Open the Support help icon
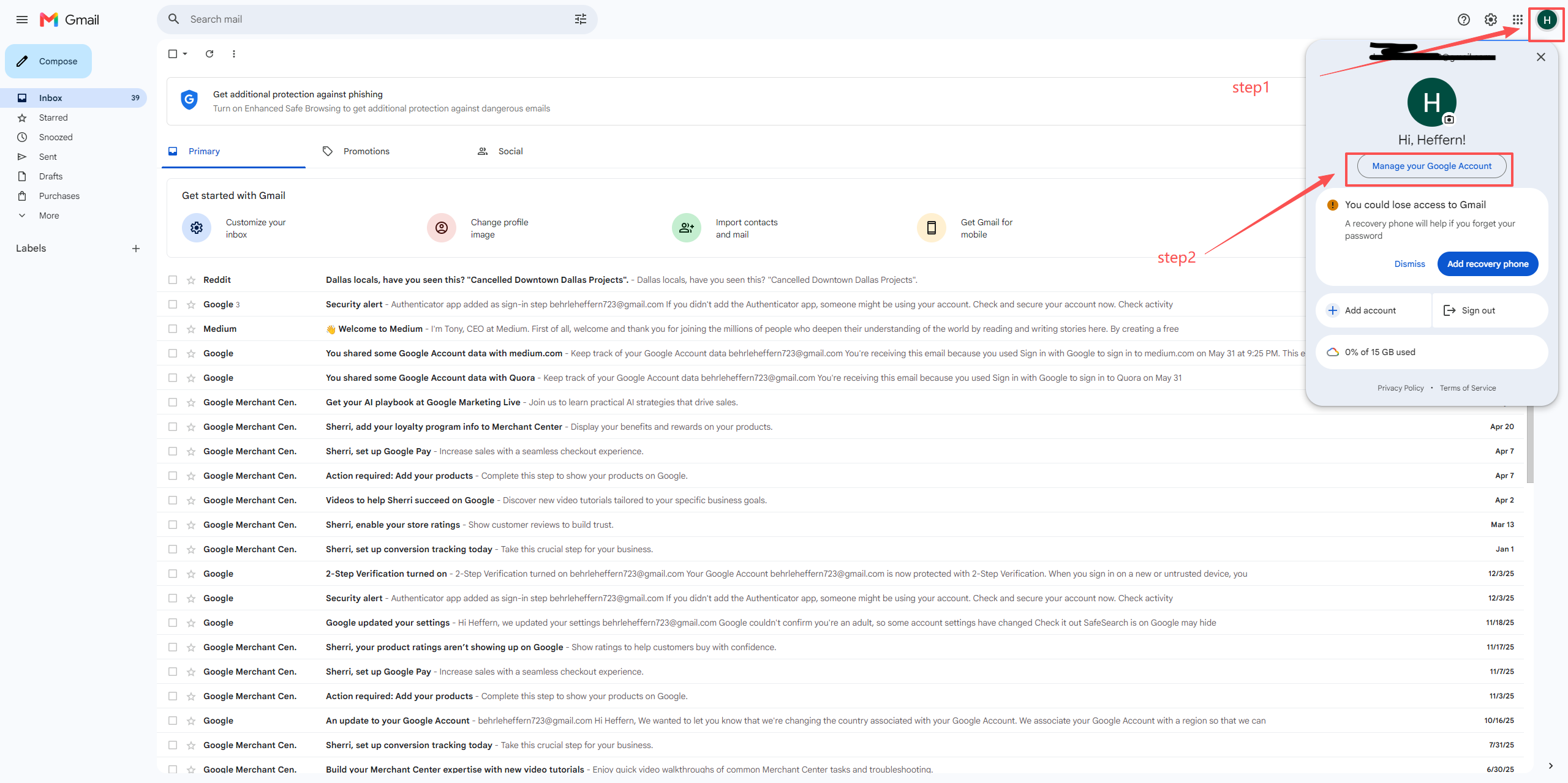 [1464, 20]
